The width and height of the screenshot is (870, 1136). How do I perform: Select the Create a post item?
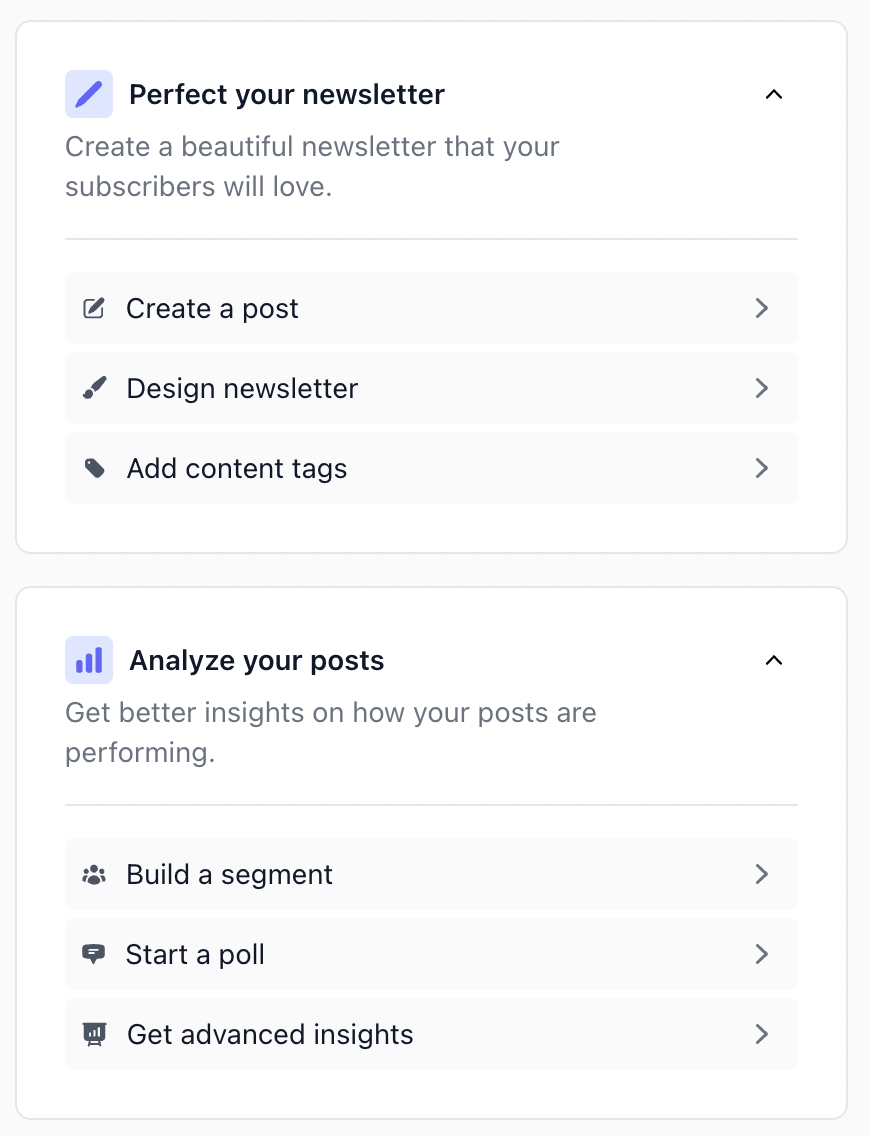coord(431,309)
